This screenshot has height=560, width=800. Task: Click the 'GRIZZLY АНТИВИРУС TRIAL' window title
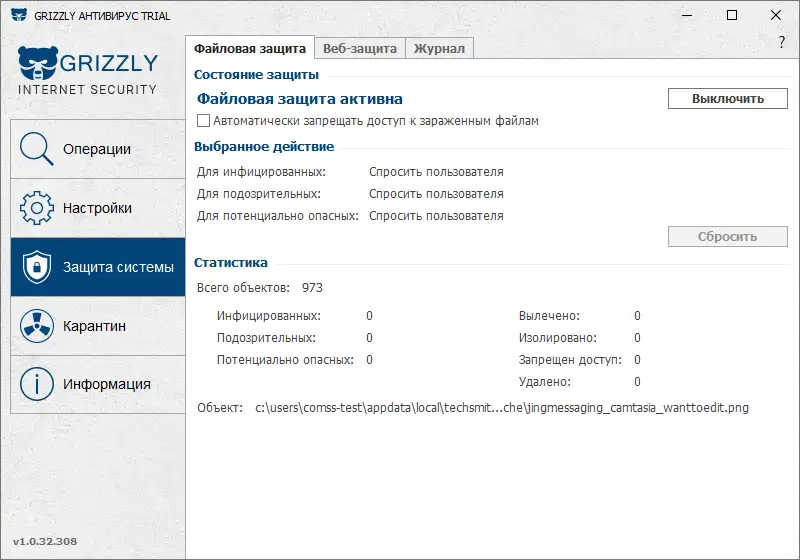click(102, 16)
